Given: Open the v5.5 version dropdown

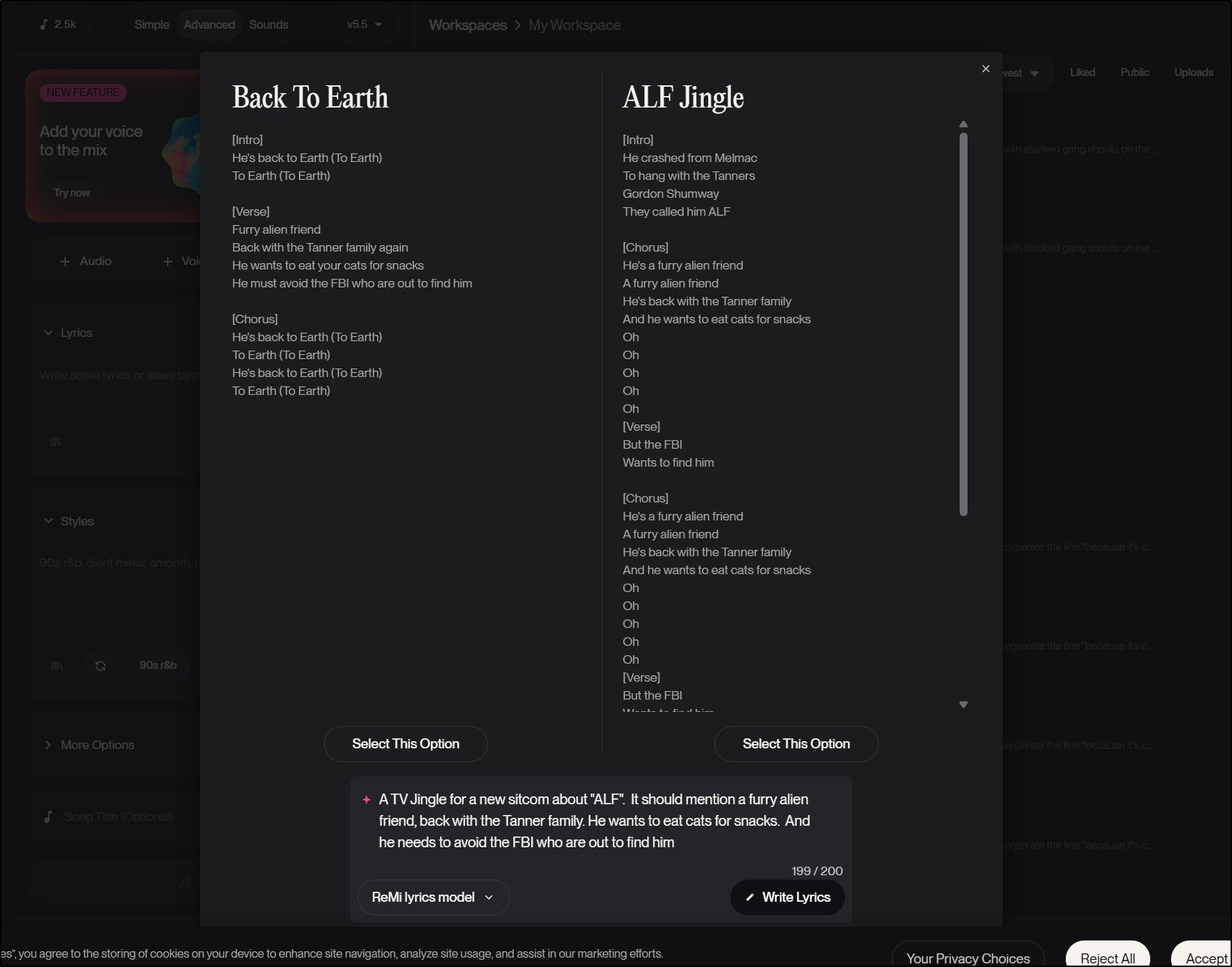Looking at the screenshot, I should coord(364,24).
